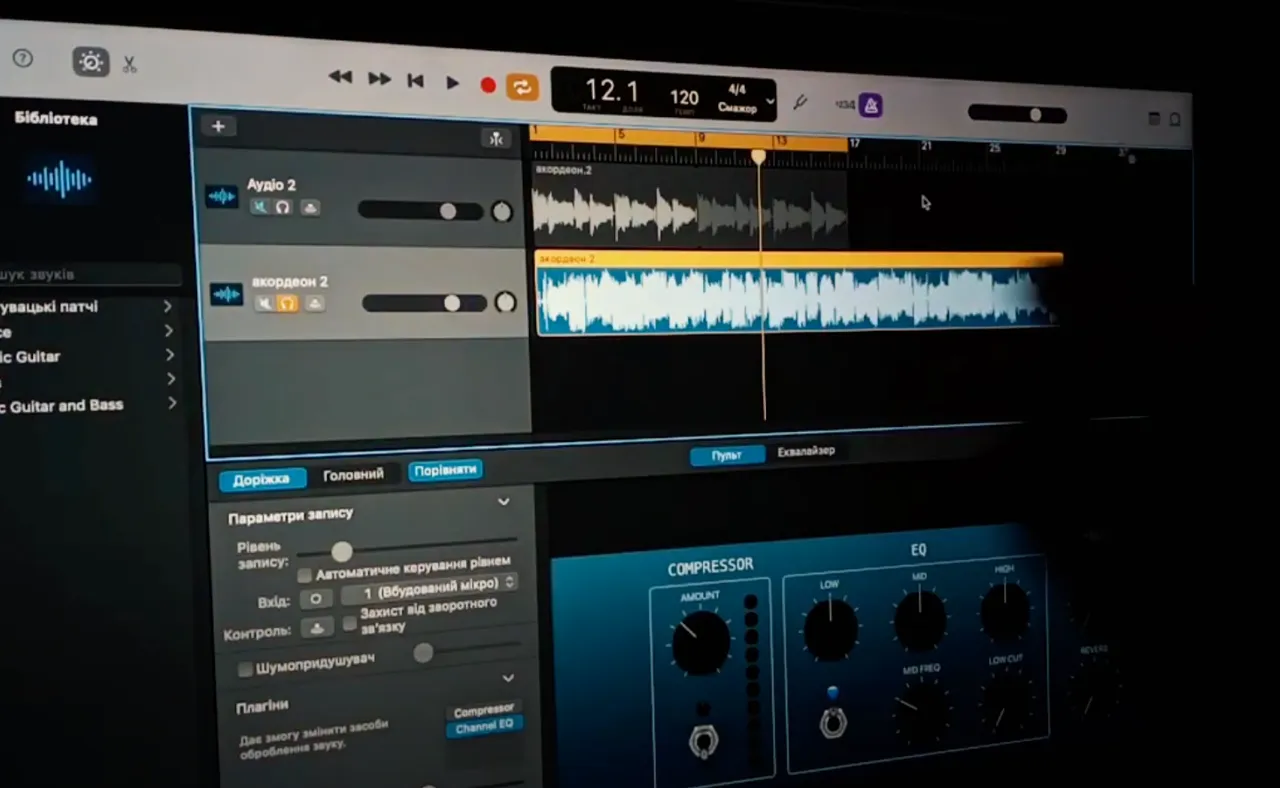Image resolution: width=1280 pixels, height=788 pixels.
Task: Open the Channel EQ plugin slot
Action: [x=484, y=728]
